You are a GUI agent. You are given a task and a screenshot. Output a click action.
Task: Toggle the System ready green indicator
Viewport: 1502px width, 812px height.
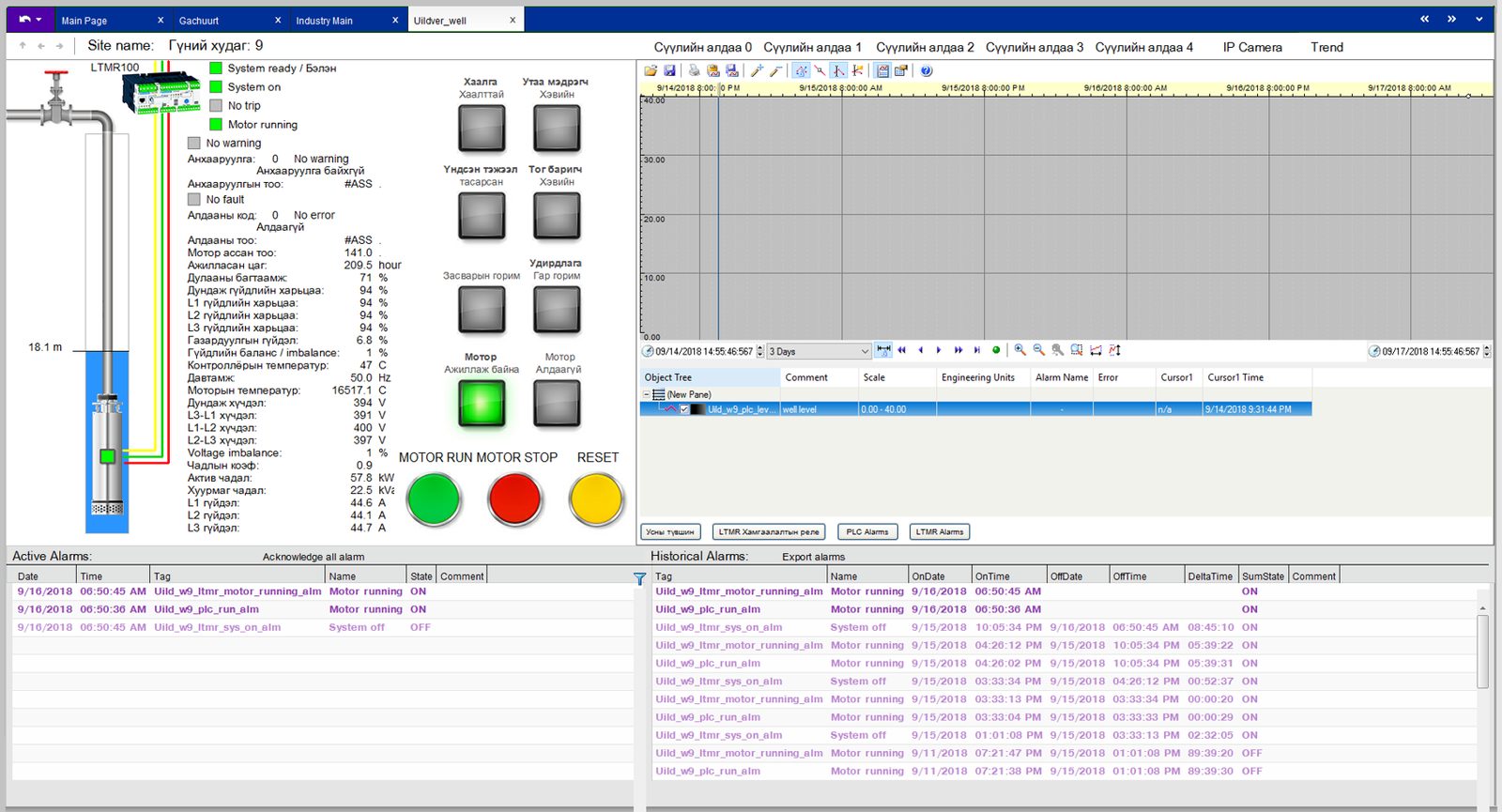[216, 68]
